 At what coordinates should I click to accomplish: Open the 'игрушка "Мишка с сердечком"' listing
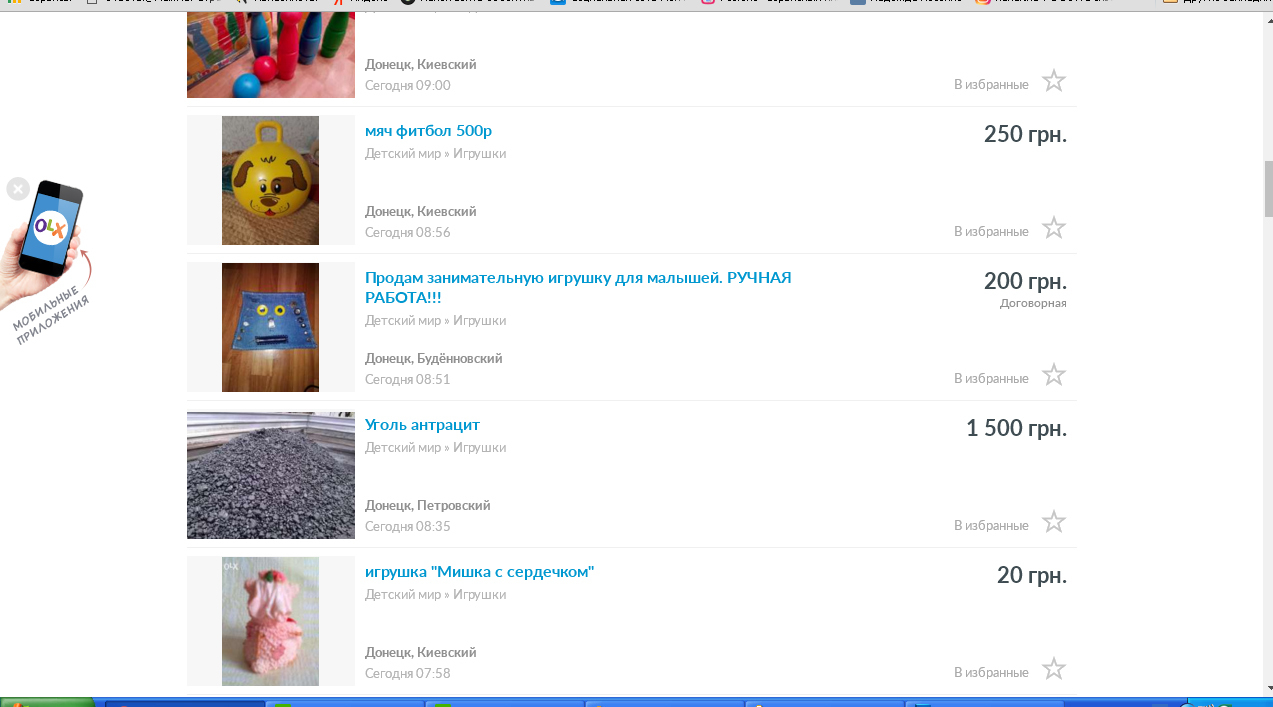click(480, 572)
